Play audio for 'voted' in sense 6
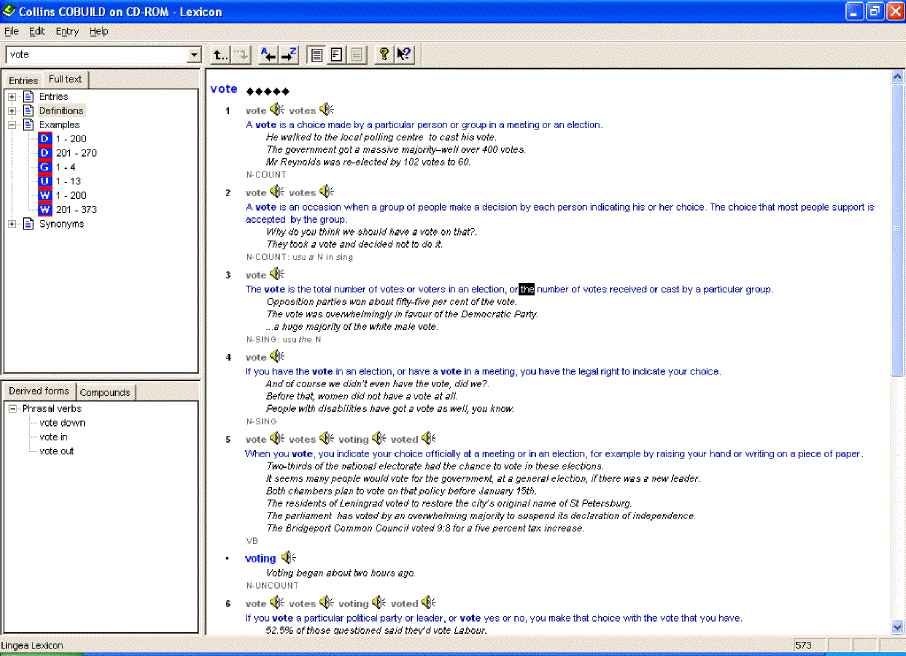The width and height of the screenshot is (906, 656). pos(428,602)
